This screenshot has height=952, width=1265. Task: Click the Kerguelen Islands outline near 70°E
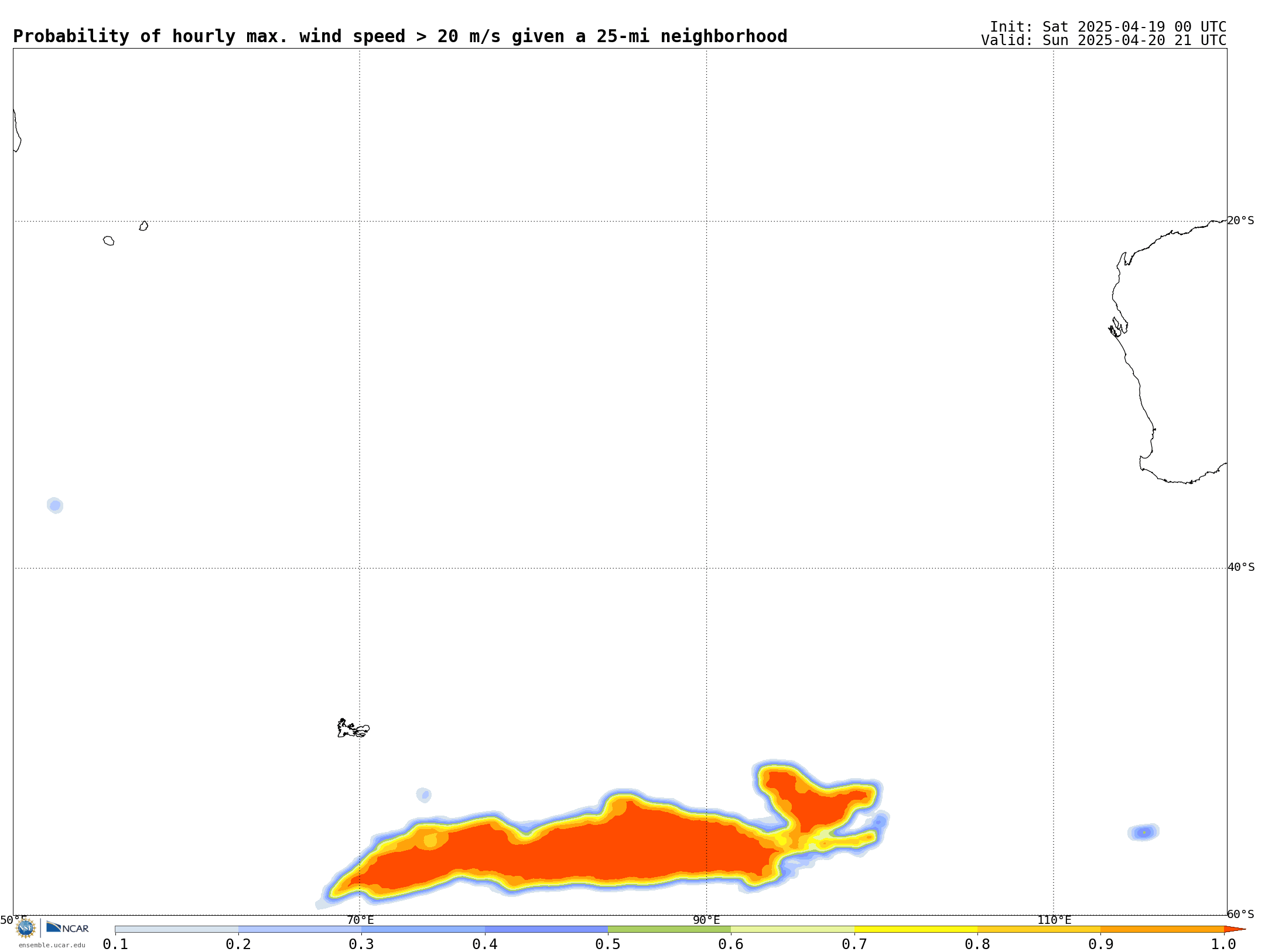353,728
